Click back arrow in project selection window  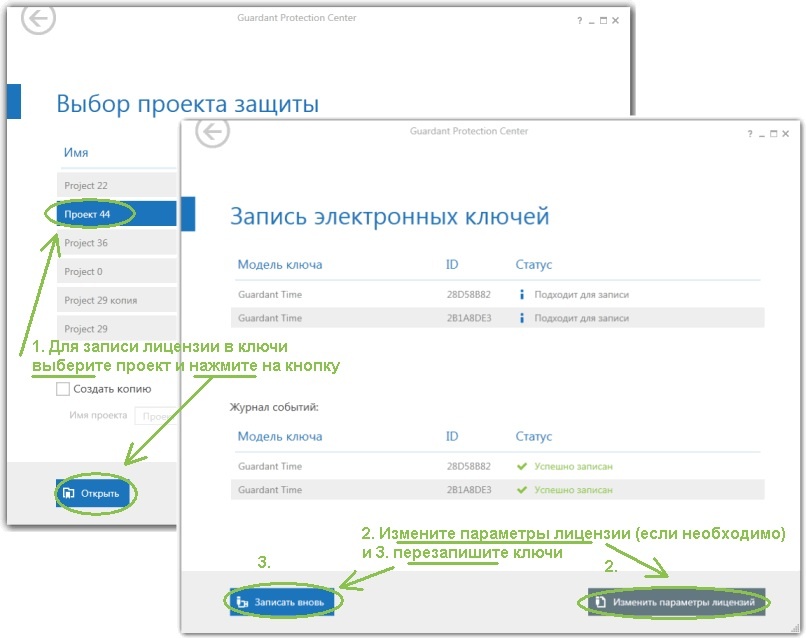coord(38,19)
